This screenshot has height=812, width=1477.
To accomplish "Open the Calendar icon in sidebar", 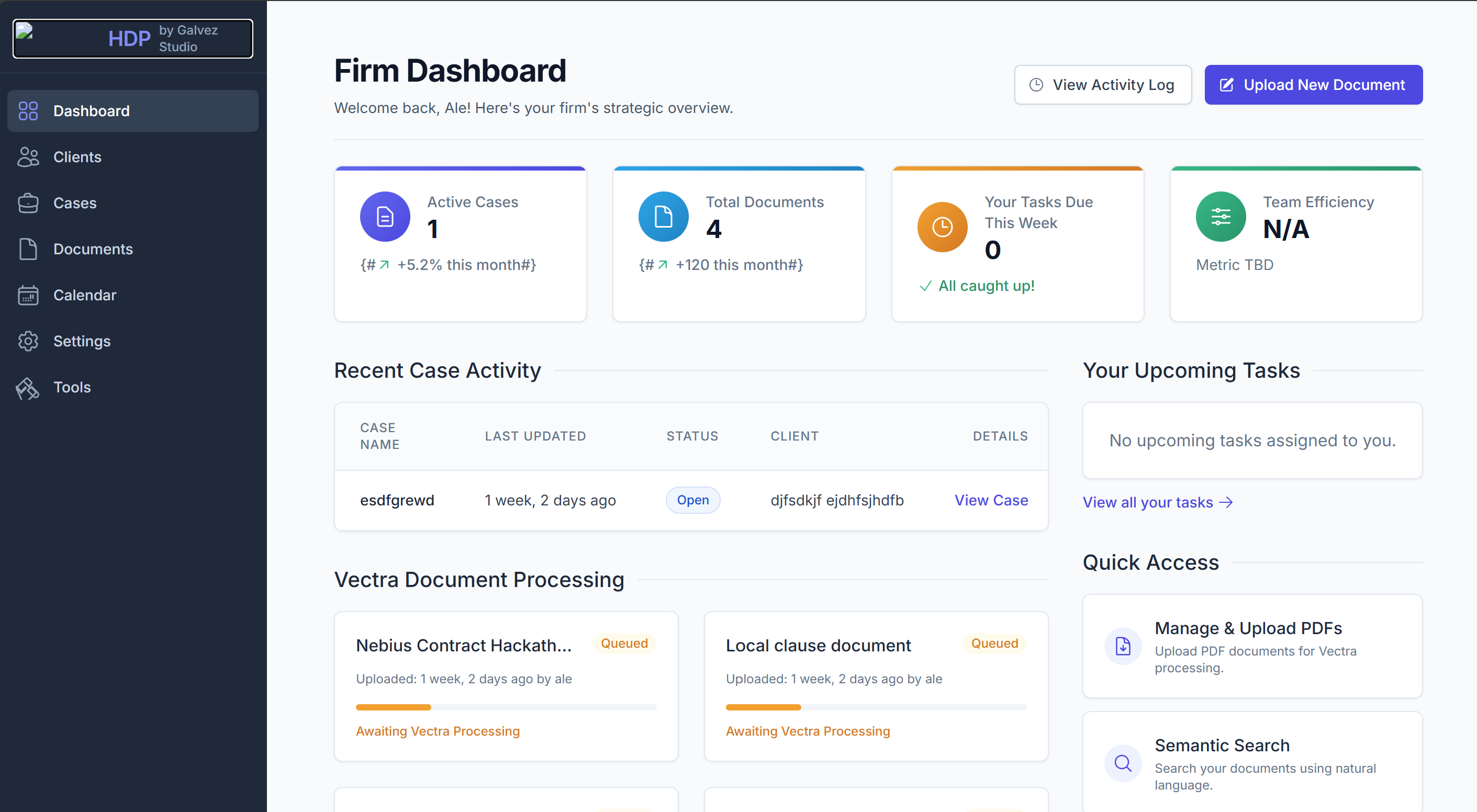I will [28, 295].
